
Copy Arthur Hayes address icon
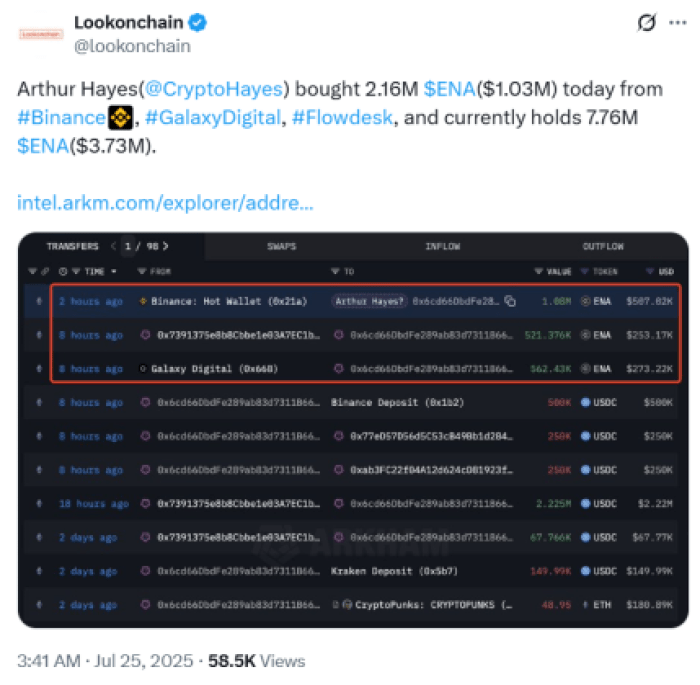click(x=510, y=301)
